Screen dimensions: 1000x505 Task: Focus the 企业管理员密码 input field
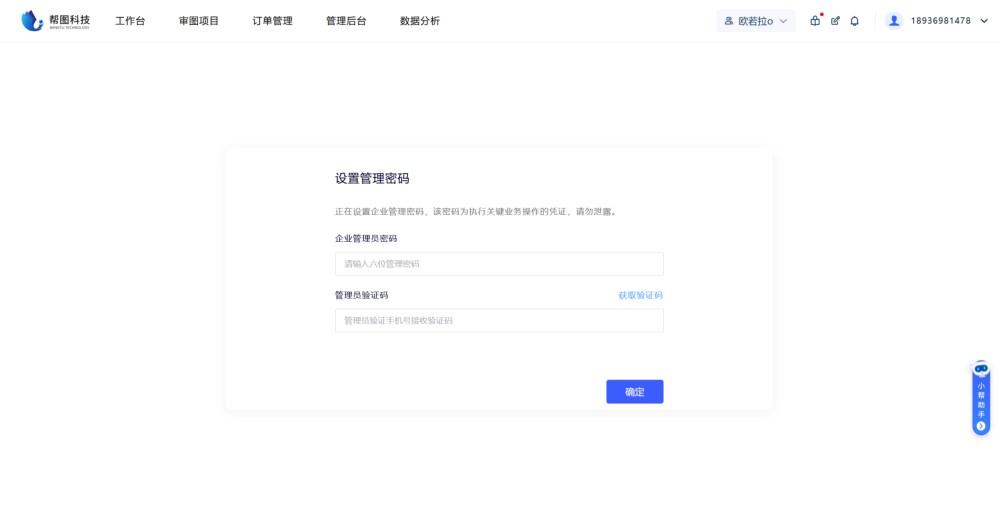click(x=499, y=264)
